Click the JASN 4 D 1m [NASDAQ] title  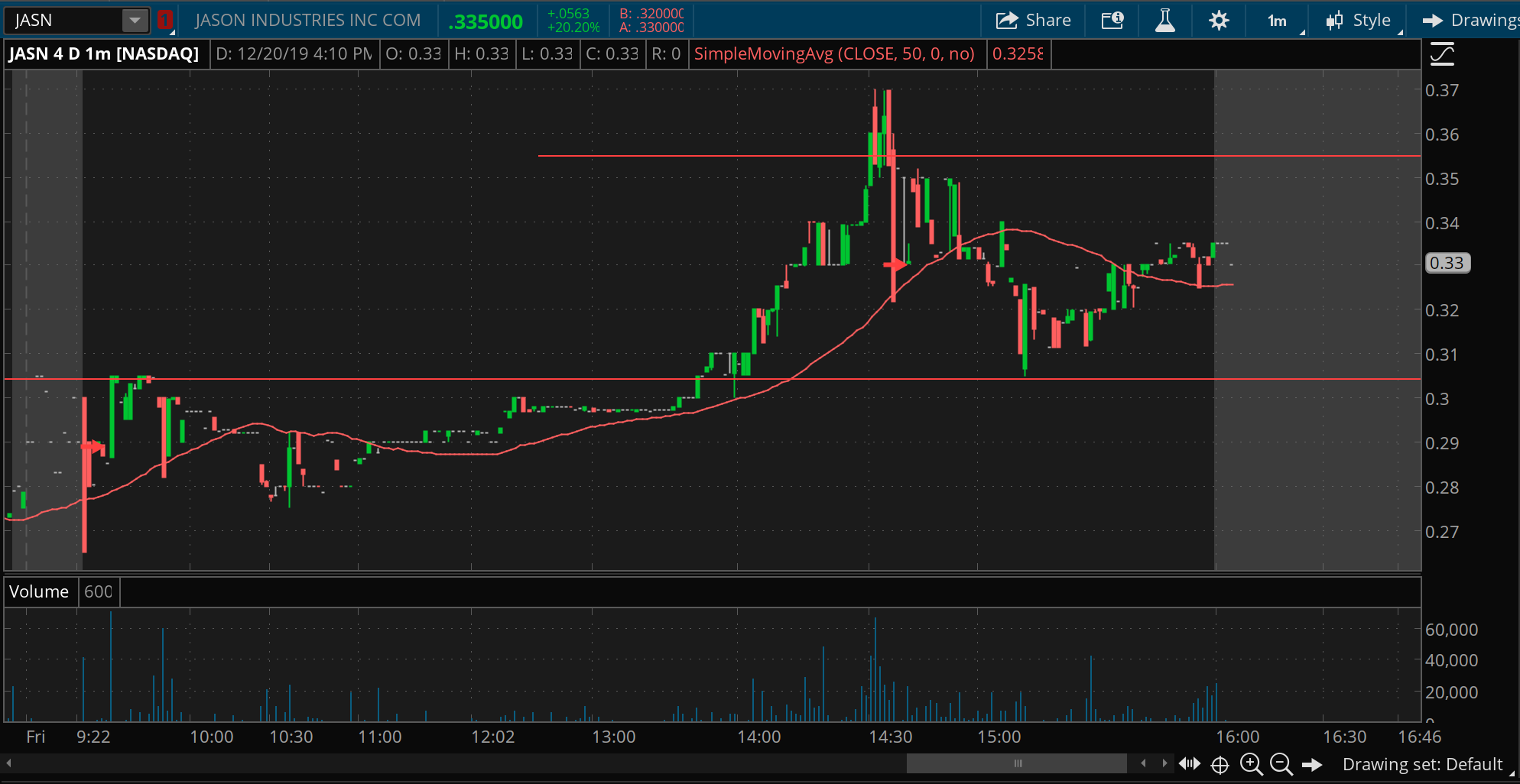pyautogui.click(x=104, y=54)
